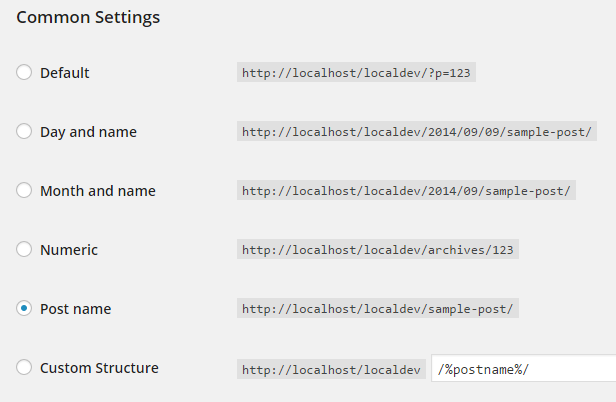Click the "Custom Structure" label text
Viewport: 616px width, 402px height.
click(x=99, y=368)
